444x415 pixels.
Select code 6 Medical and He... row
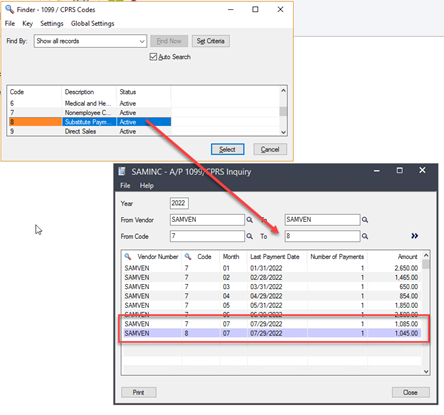pos(90,103)
